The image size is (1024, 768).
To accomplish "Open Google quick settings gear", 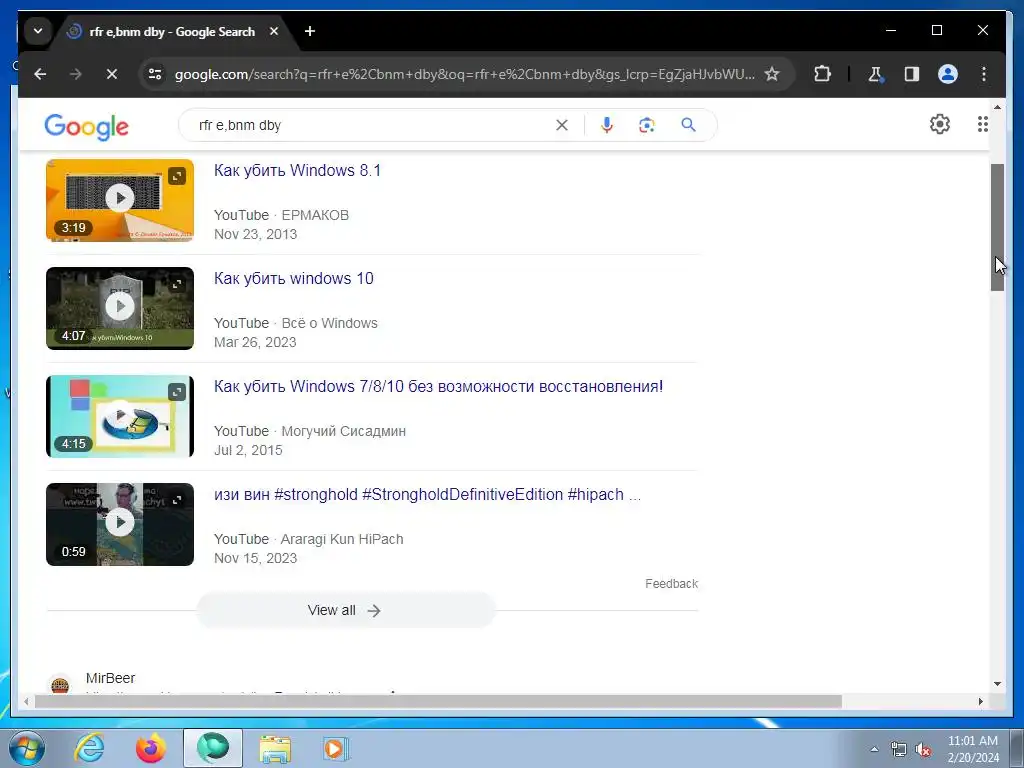I will 940,124.
